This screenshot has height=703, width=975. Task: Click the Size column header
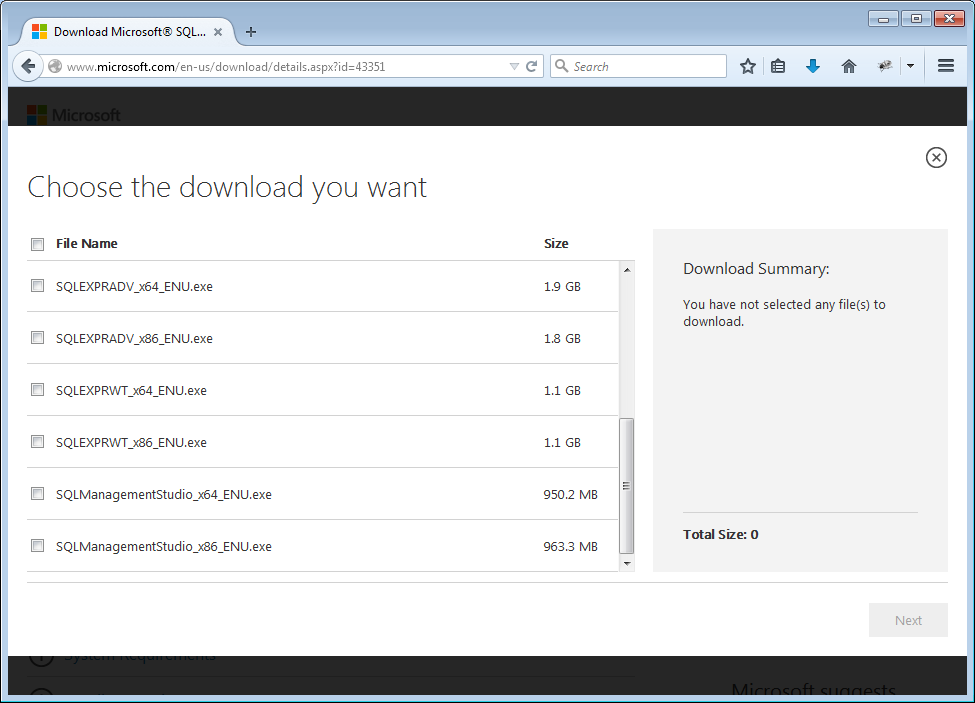pyautogui.click(x=556, y=244)
